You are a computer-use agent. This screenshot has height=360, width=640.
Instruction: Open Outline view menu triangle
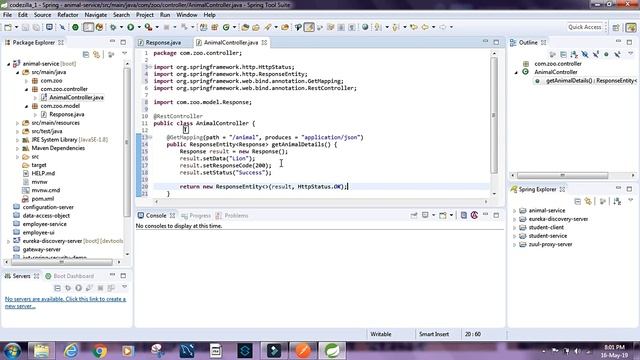pyautogui.click(x=631, y=54)
